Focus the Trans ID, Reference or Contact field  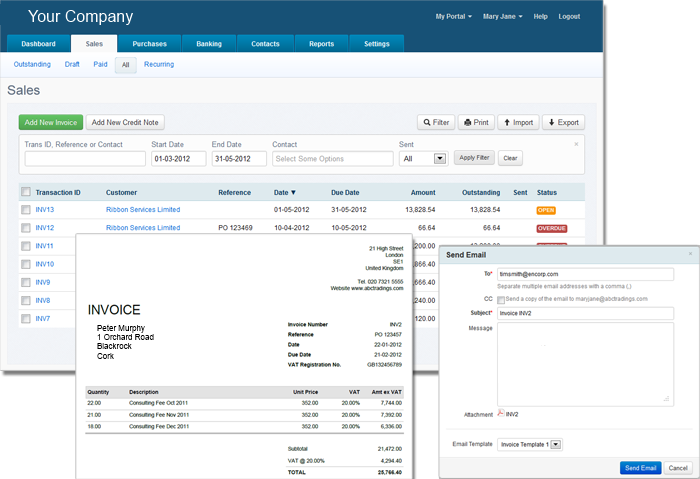85,158
